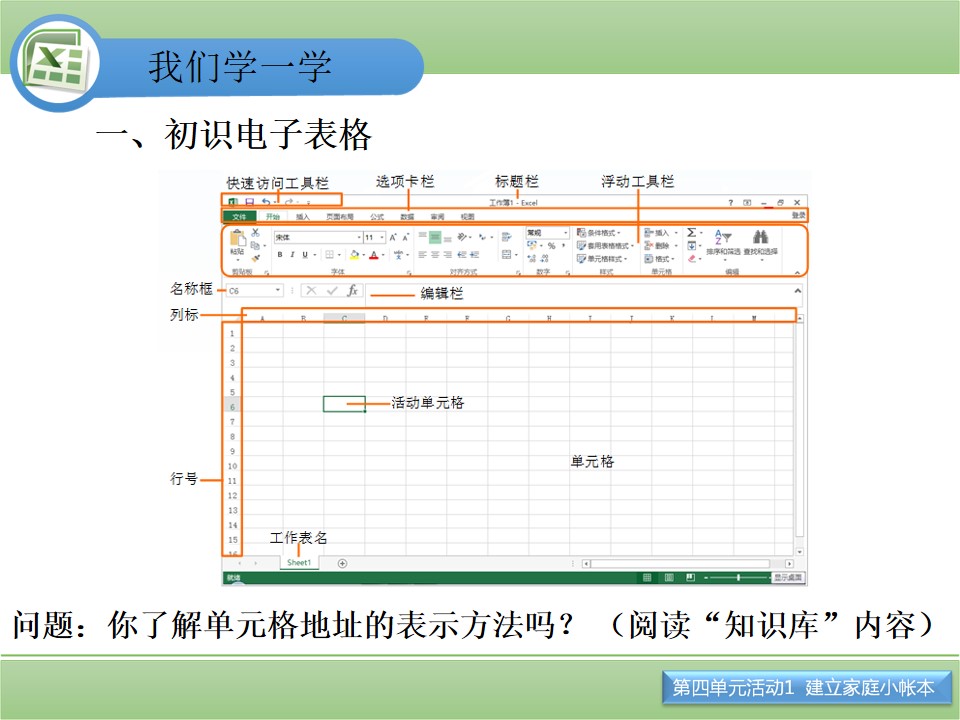Open the 文件 tab

point(239,217)
